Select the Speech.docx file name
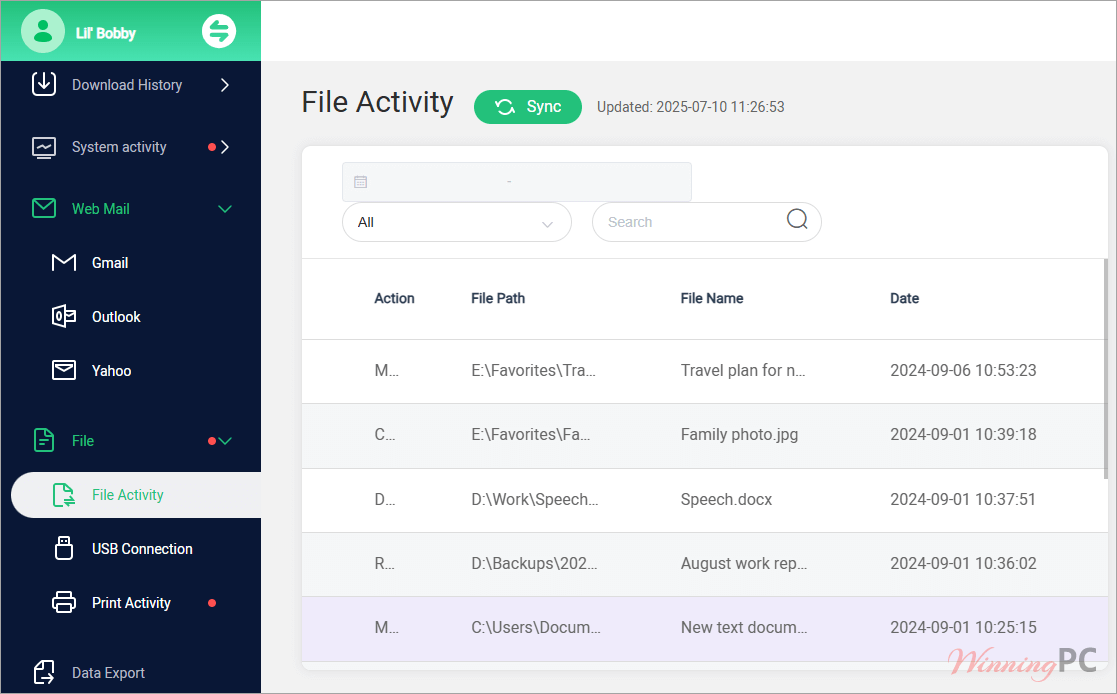Viewport: 1117px width, 694px height. (x=726, y=499)
